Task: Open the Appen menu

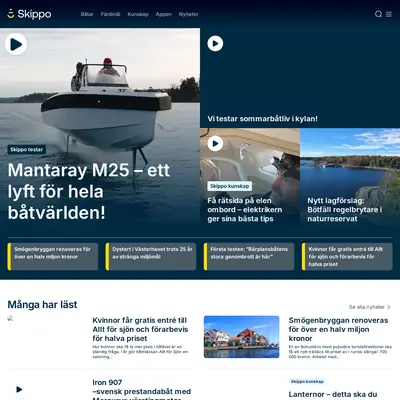Action: tap(164, 14)
